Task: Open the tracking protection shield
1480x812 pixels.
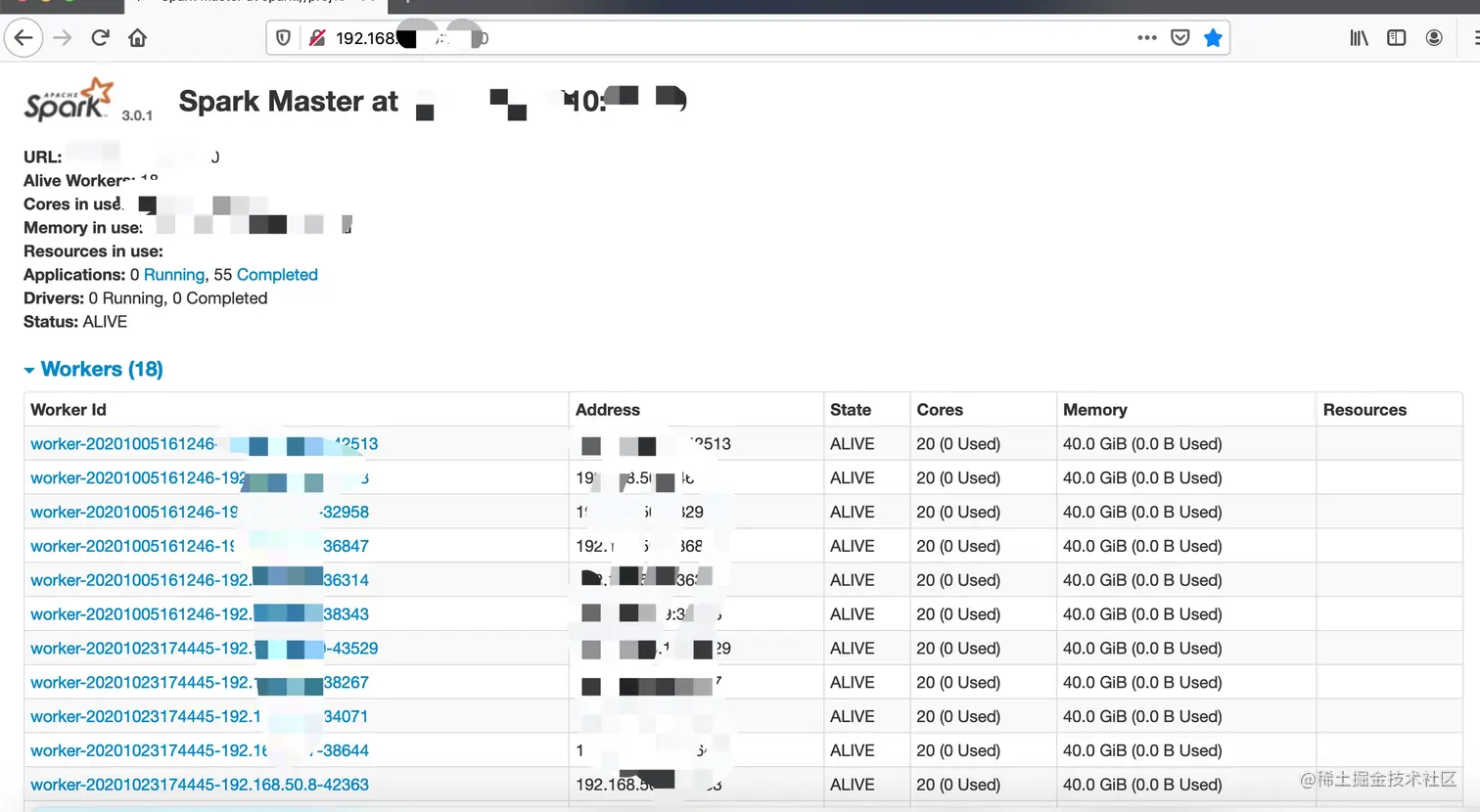Action: pos(283,38)
